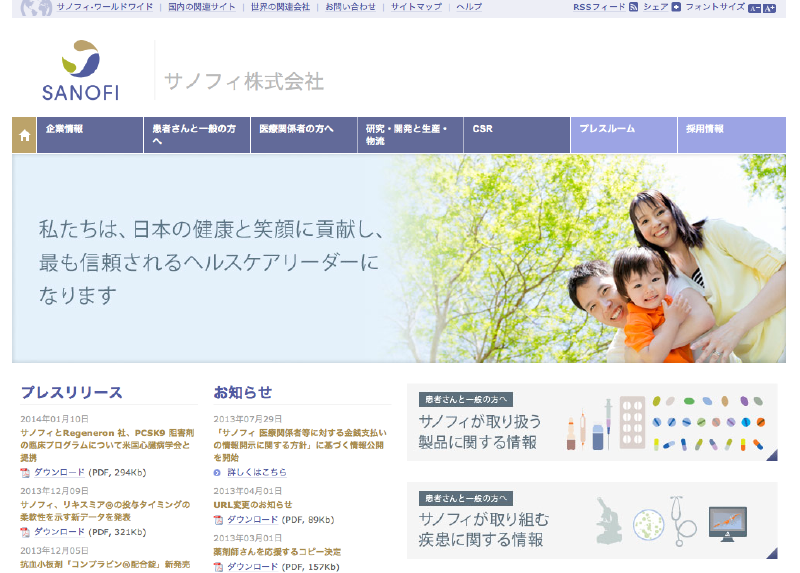Open 患者さんと一般の方へ menu
The width and height of the screenshot is (800, 573).
point(197,135)
